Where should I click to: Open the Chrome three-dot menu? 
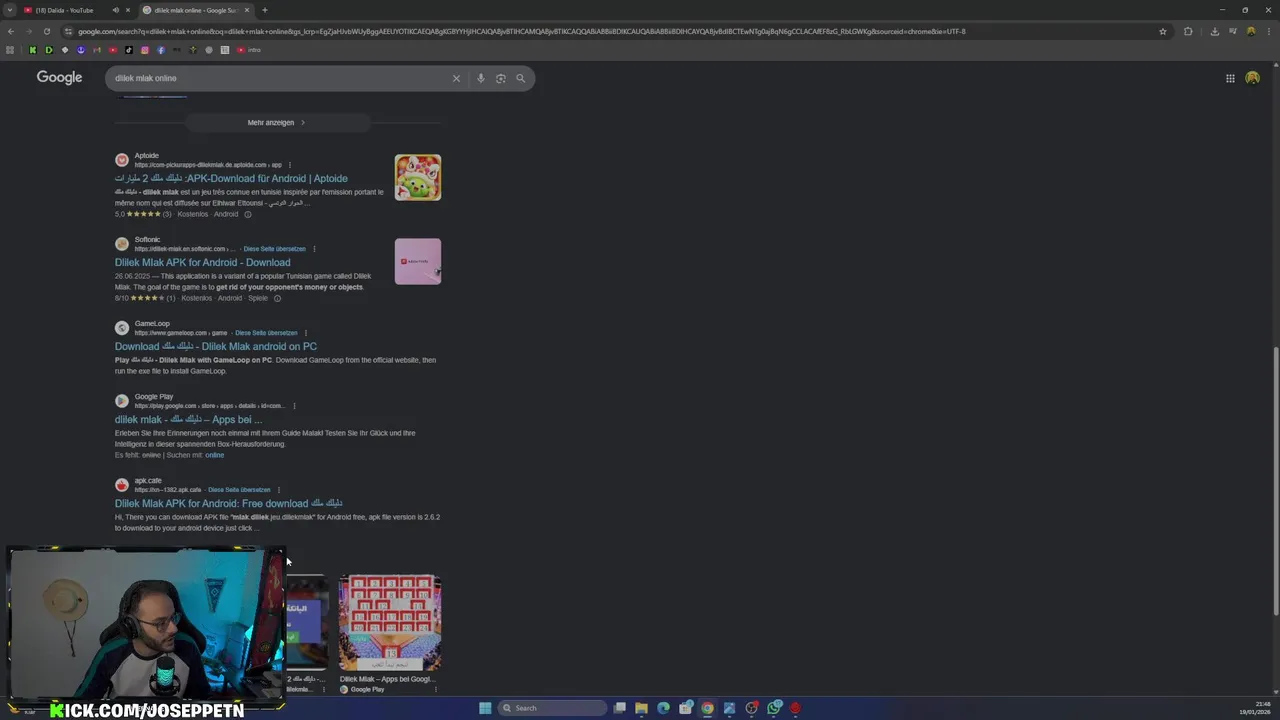coord(1267,31)
